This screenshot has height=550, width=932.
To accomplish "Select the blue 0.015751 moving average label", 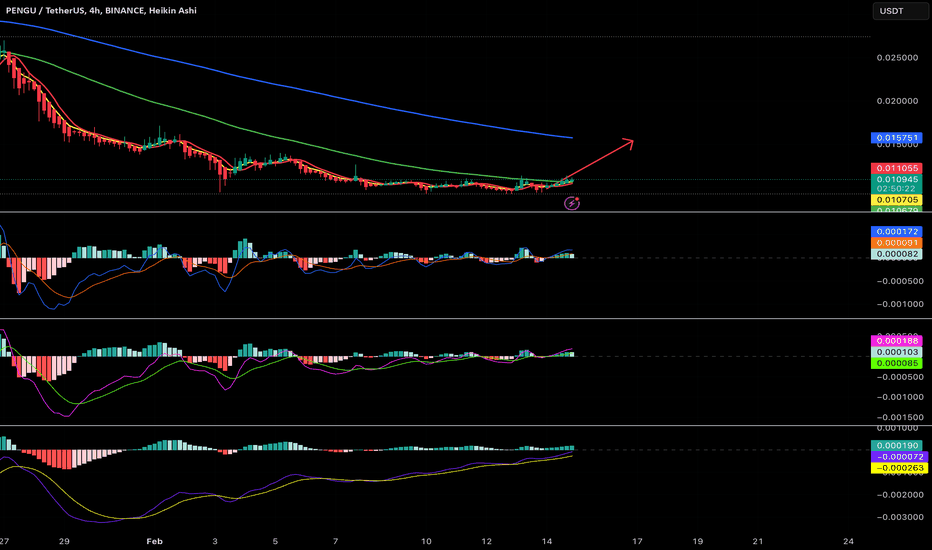I will tap(896, 137).
